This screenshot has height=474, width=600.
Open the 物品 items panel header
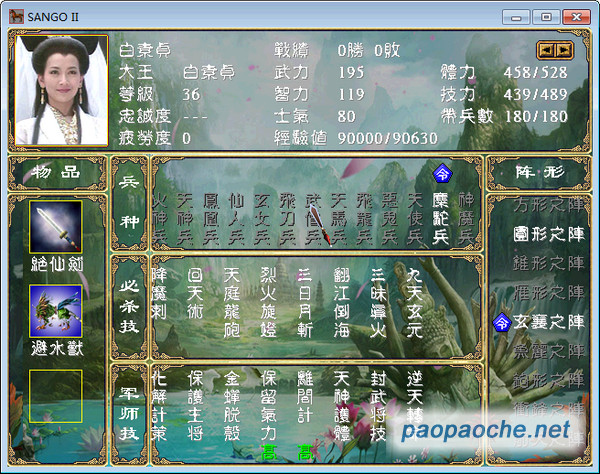coord(57,173)
